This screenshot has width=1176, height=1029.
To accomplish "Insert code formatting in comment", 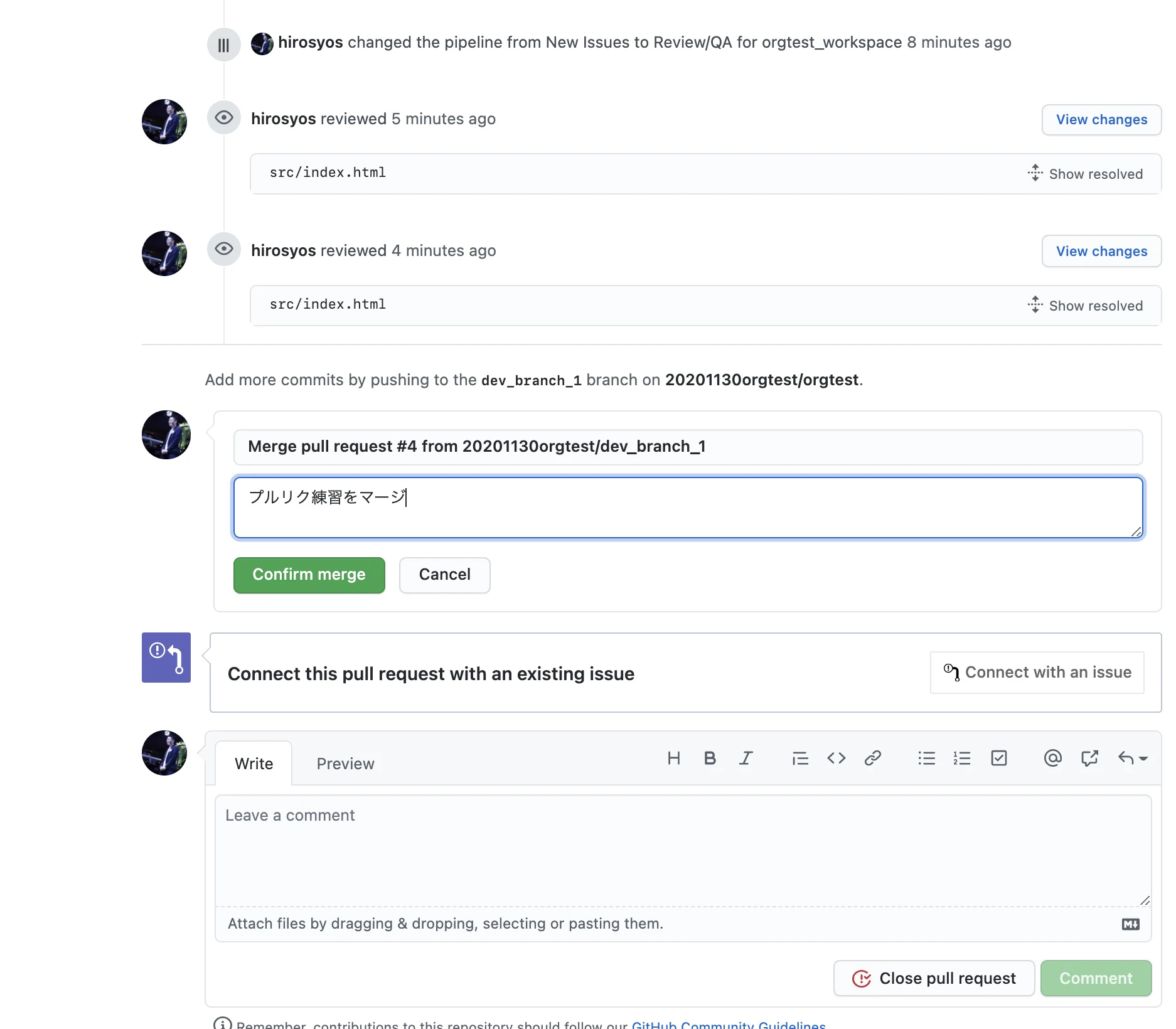I will click(837, 759).
